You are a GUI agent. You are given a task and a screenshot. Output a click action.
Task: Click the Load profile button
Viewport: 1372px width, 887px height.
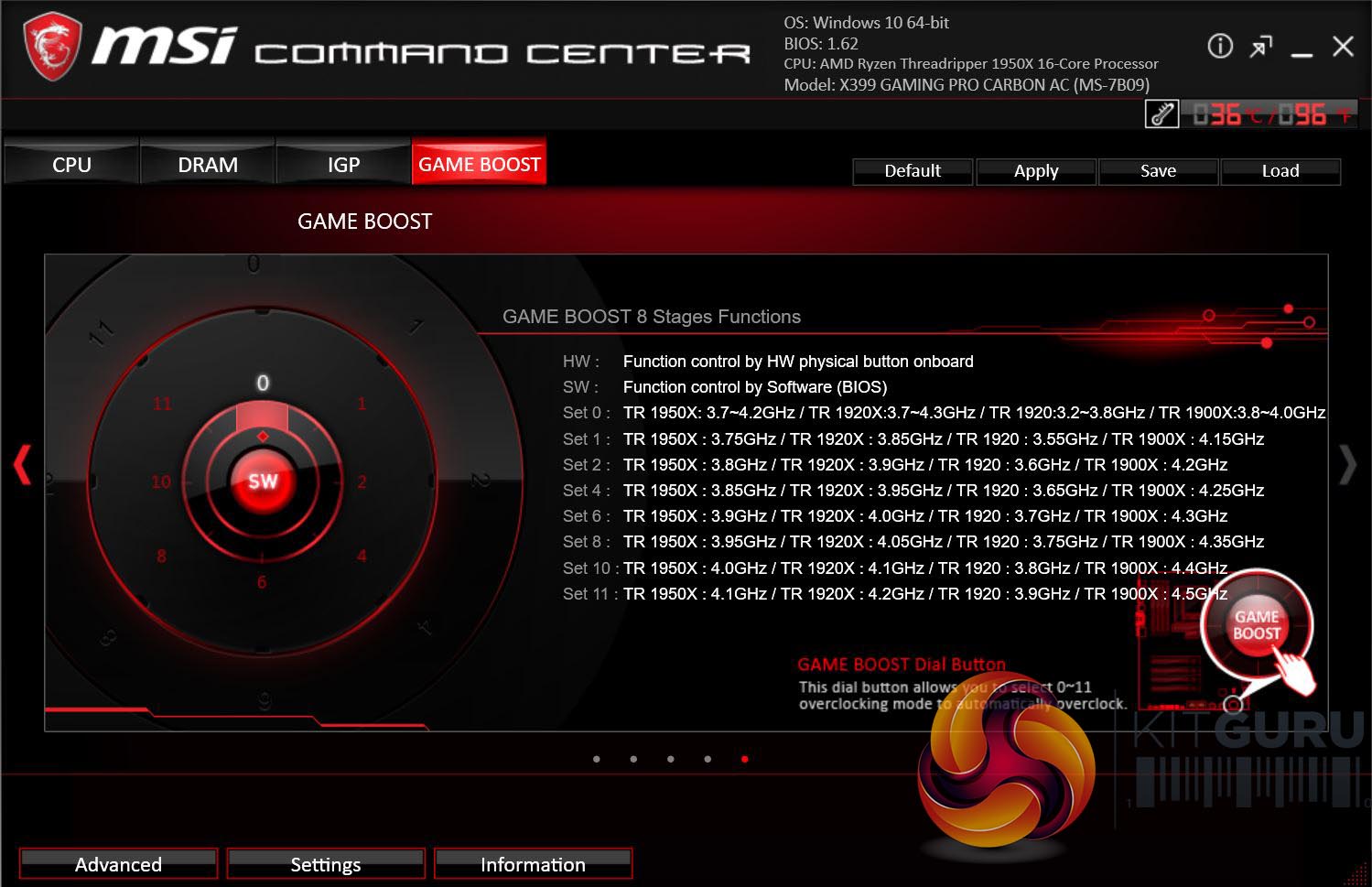[x=1280, y=171]
